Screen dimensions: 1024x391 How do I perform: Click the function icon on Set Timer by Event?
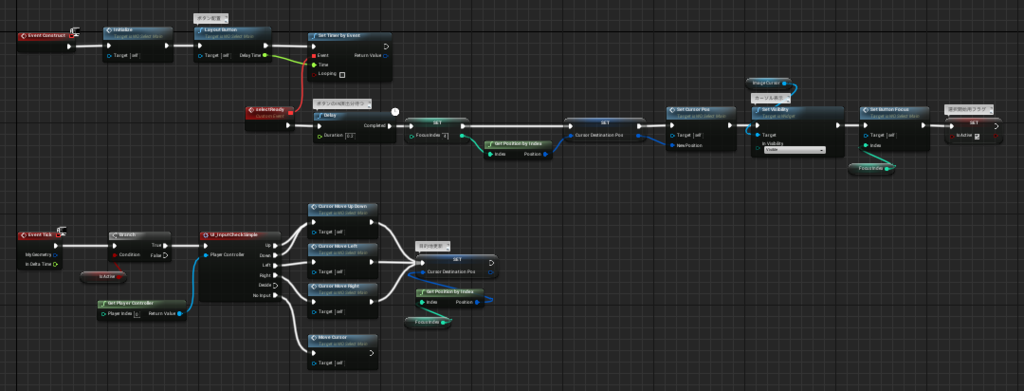click(313, 36)
